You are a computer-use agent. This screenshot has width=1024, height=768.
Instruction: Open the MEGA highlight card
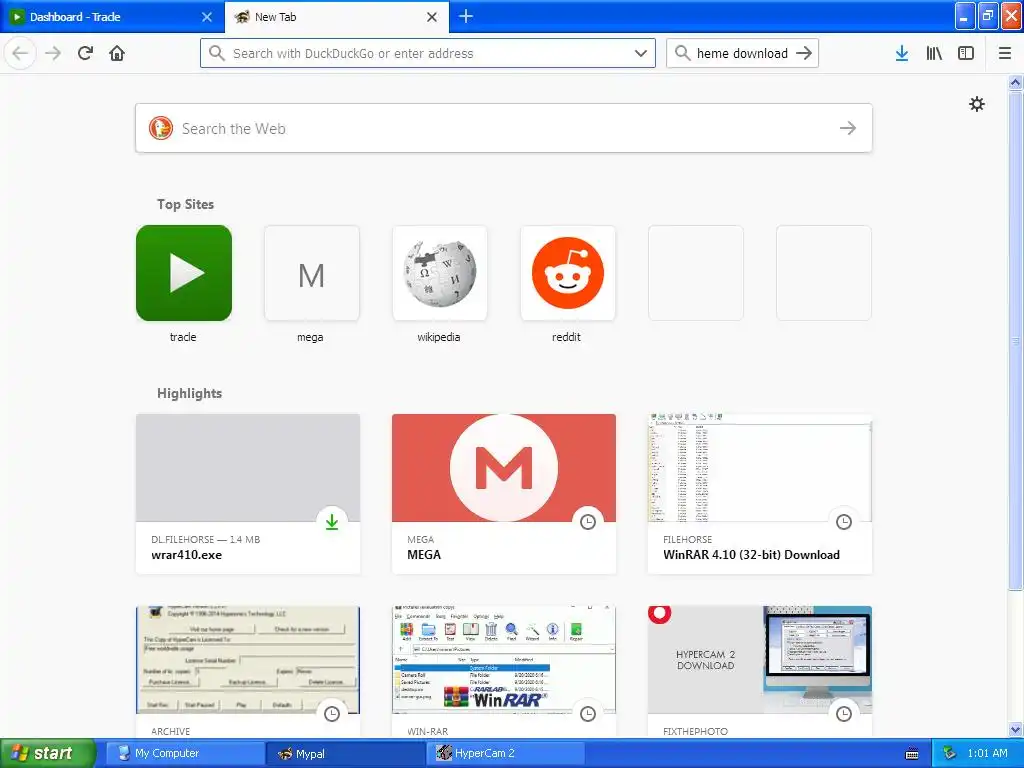pyautogui.click(x=504, y=494)
